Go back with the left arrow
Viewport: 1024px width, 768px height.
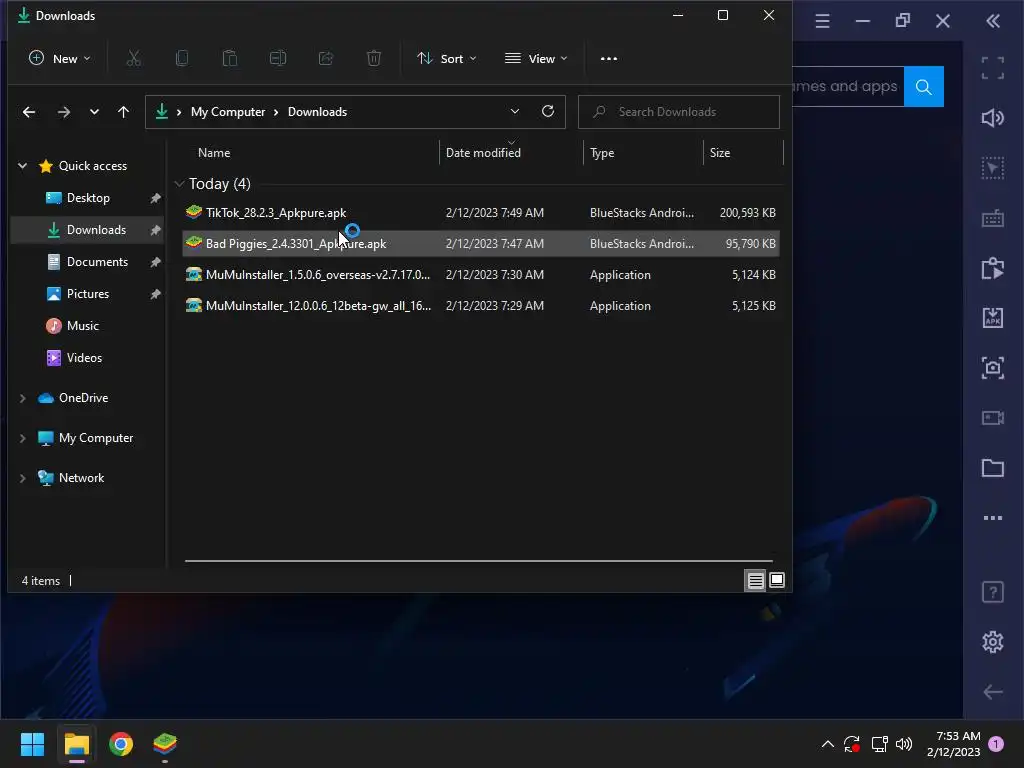pos(29,112)
